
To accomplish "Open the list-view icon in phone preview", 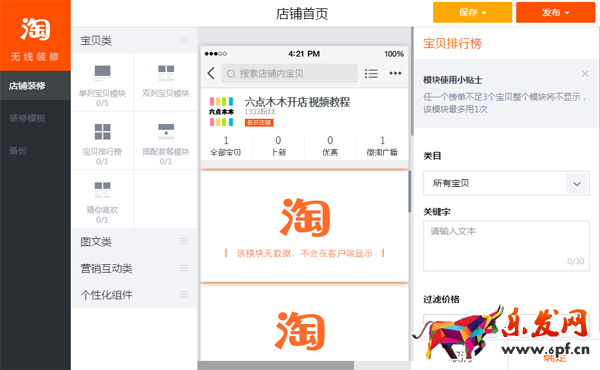I will click(371, 73).
